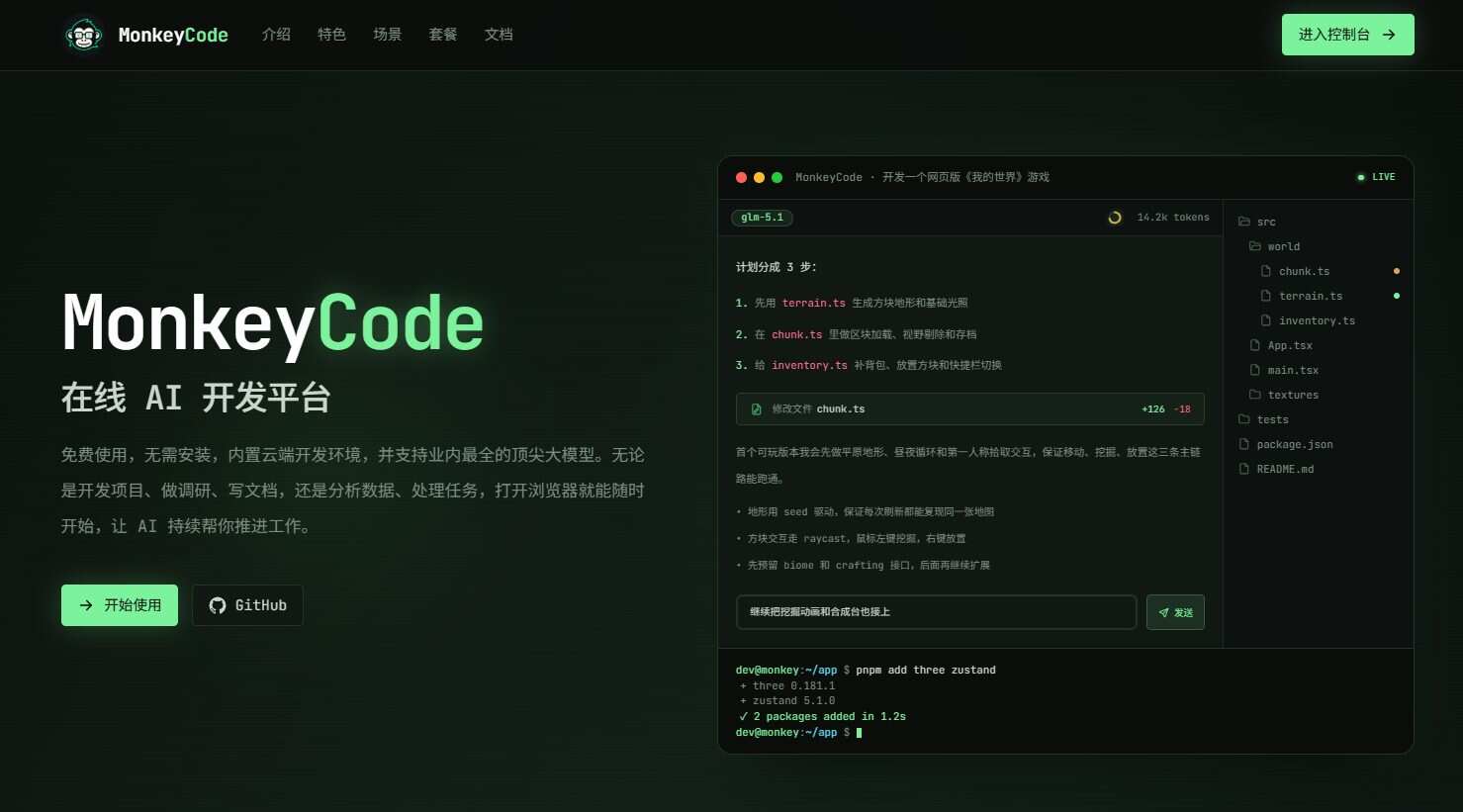Click the red chunk.ts reference in step 2

coord(797,334)
